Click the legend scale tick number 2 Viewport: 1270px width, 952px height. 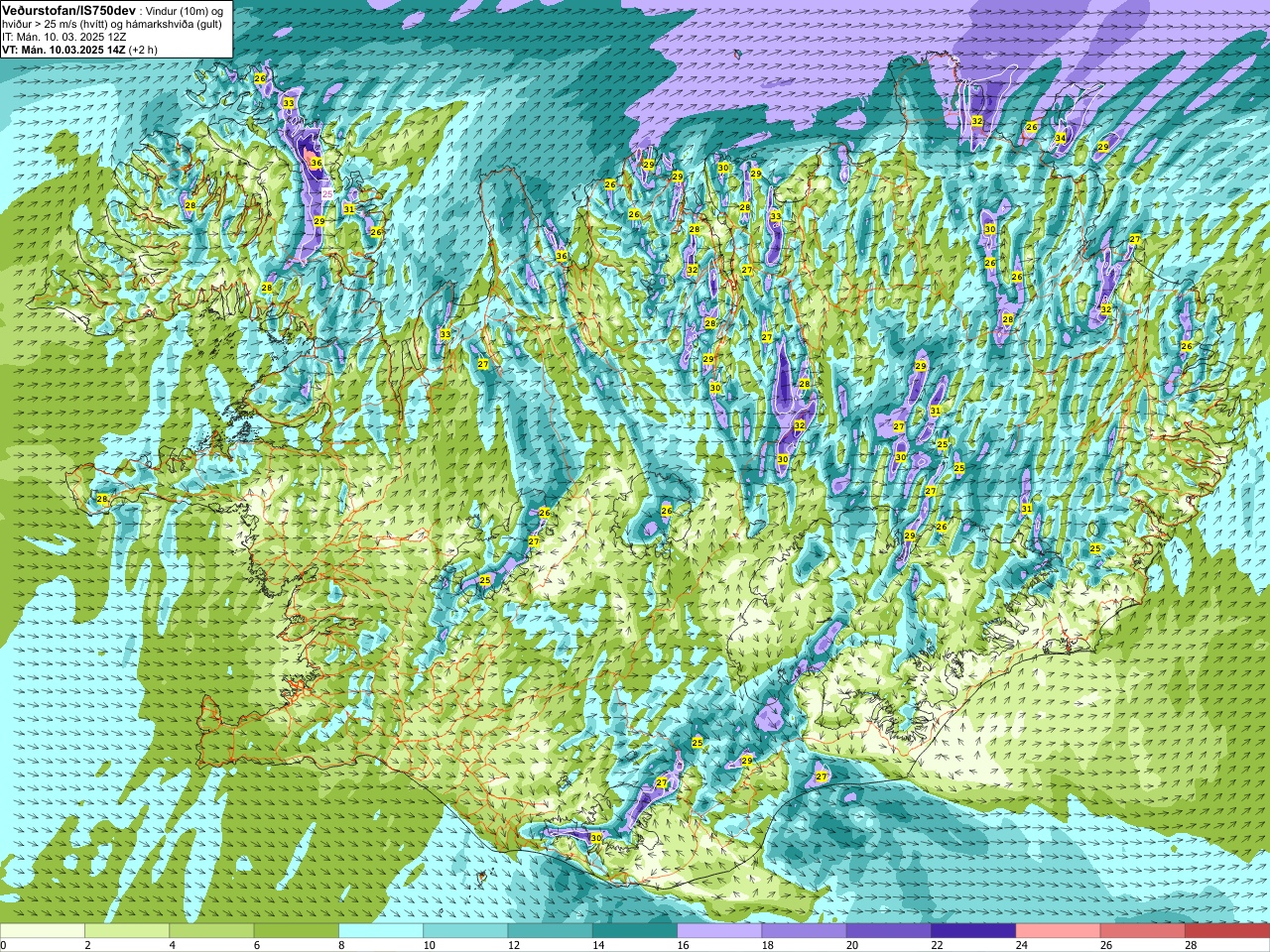click(87, 945)
